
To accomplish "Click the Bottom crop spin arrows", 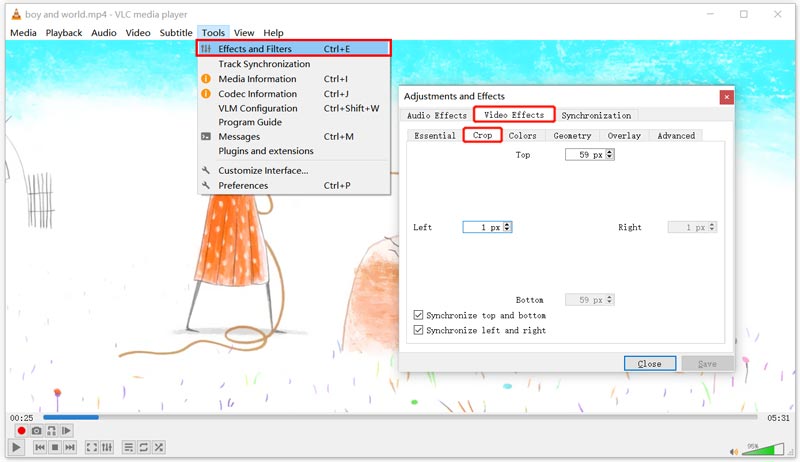I will pyautogui.click(x=610, y=299).
